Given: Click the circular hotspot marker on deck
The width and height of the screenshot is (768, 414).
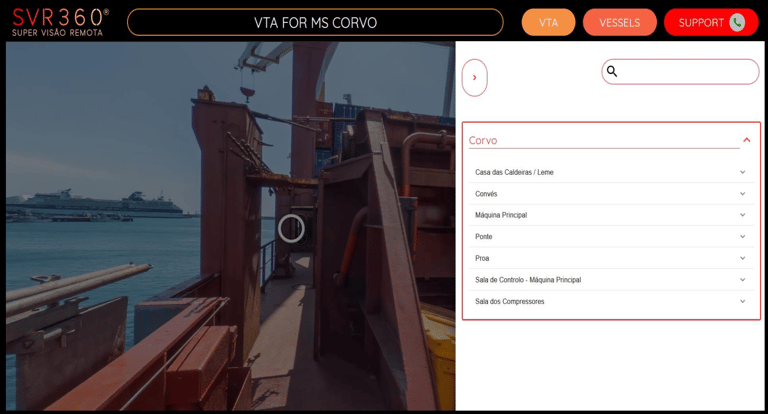Looking at the screenshot, I should tap(291, 228).
